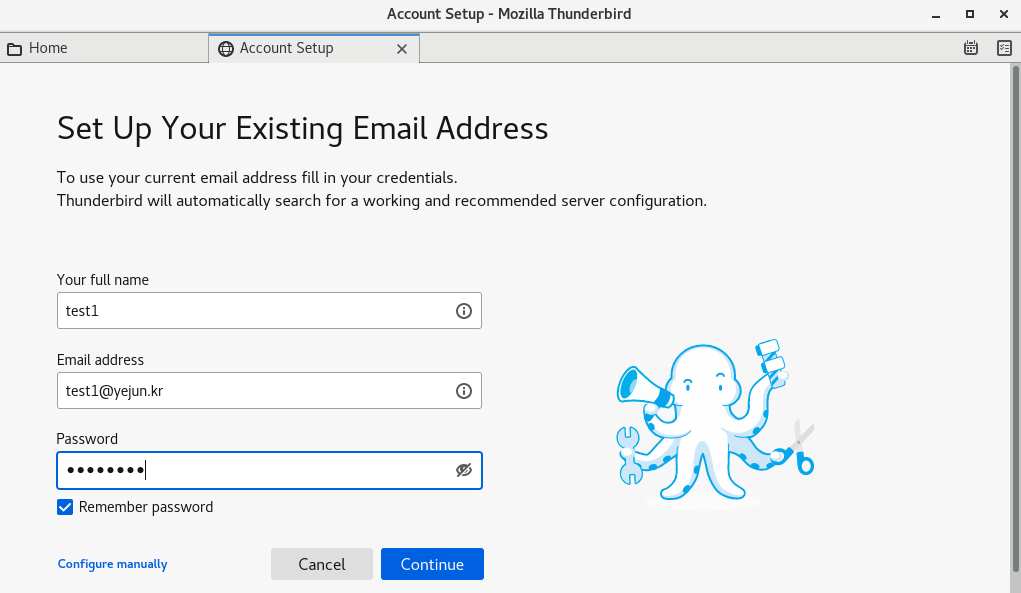Click globe icon on Account Setup tab
This screenshot has width=1021, height=593.
pos(226,49)
